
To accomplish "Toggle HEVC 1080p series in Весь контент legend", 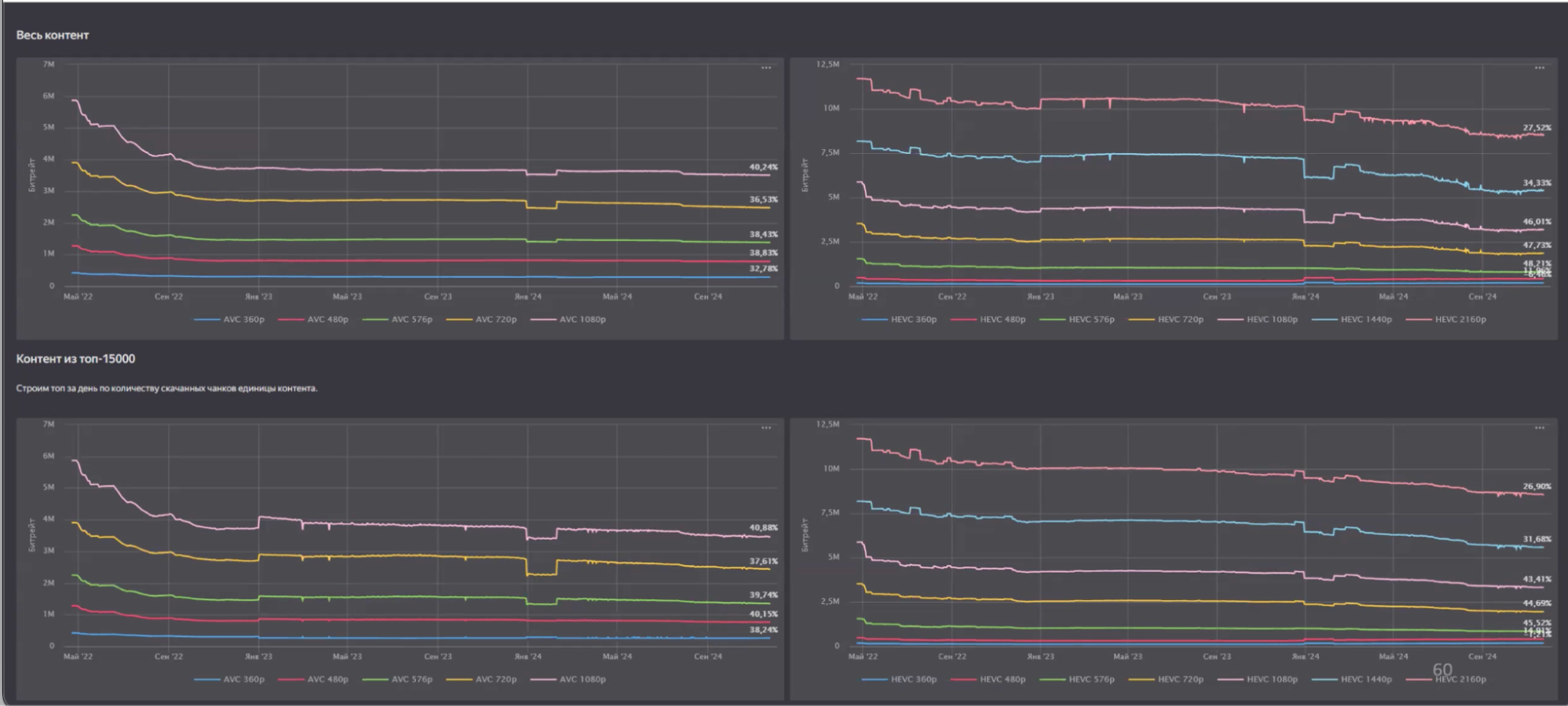I will pyautogui.click(x=1257, y=319).
